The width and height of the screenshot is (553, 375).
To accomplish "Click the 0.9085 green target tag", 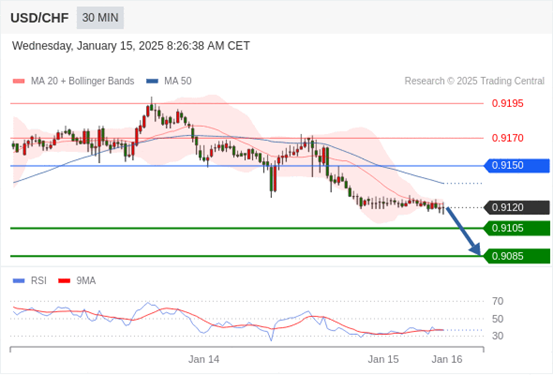I will tap(517, 256).
